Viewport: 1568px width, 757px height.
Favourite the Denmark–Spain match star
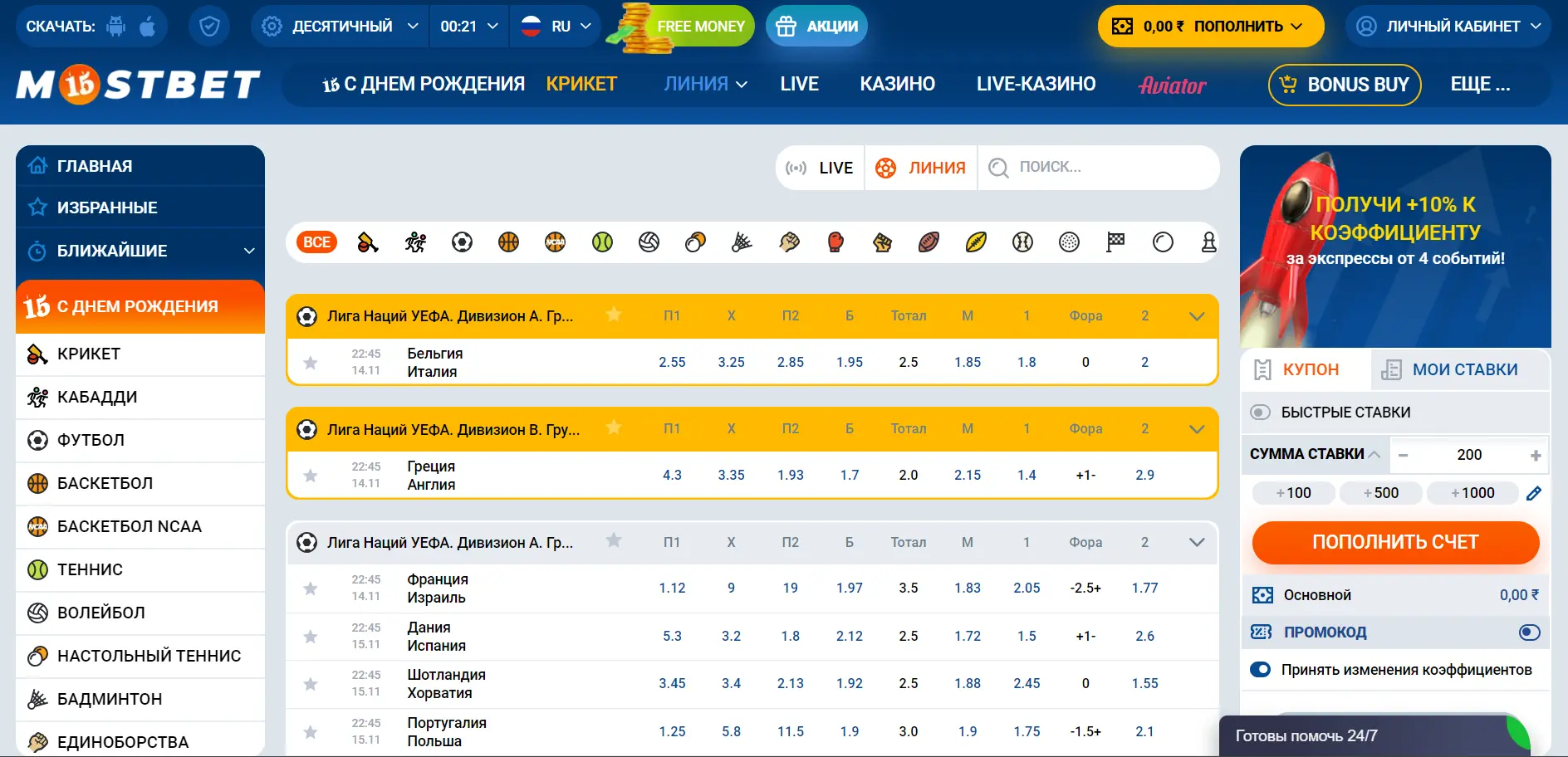pos(311,637)
